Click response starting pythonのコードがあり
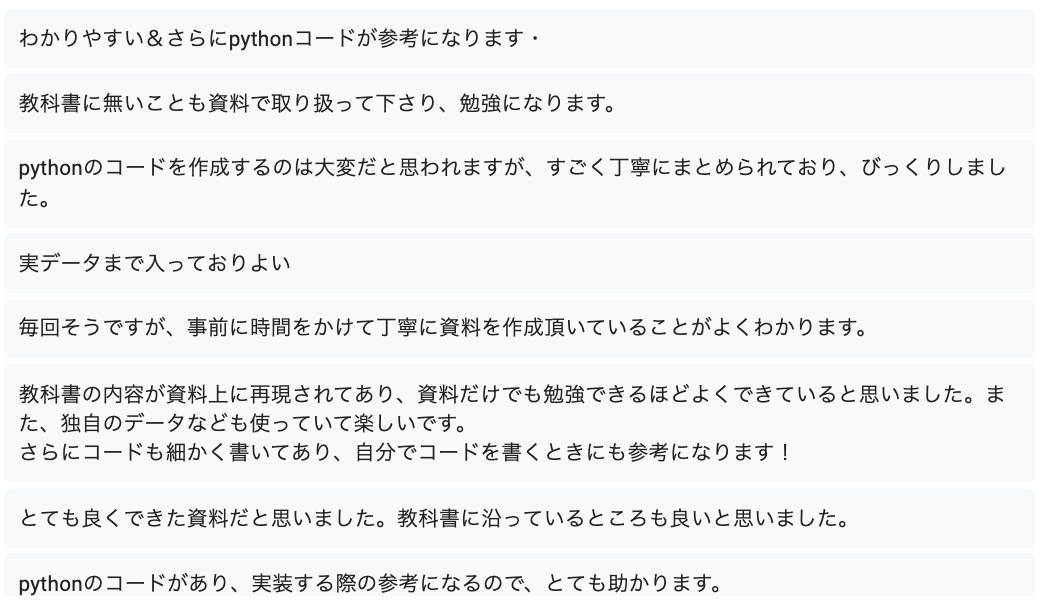Viewport: 1049px width, 610px height. [x=519, y=575]
